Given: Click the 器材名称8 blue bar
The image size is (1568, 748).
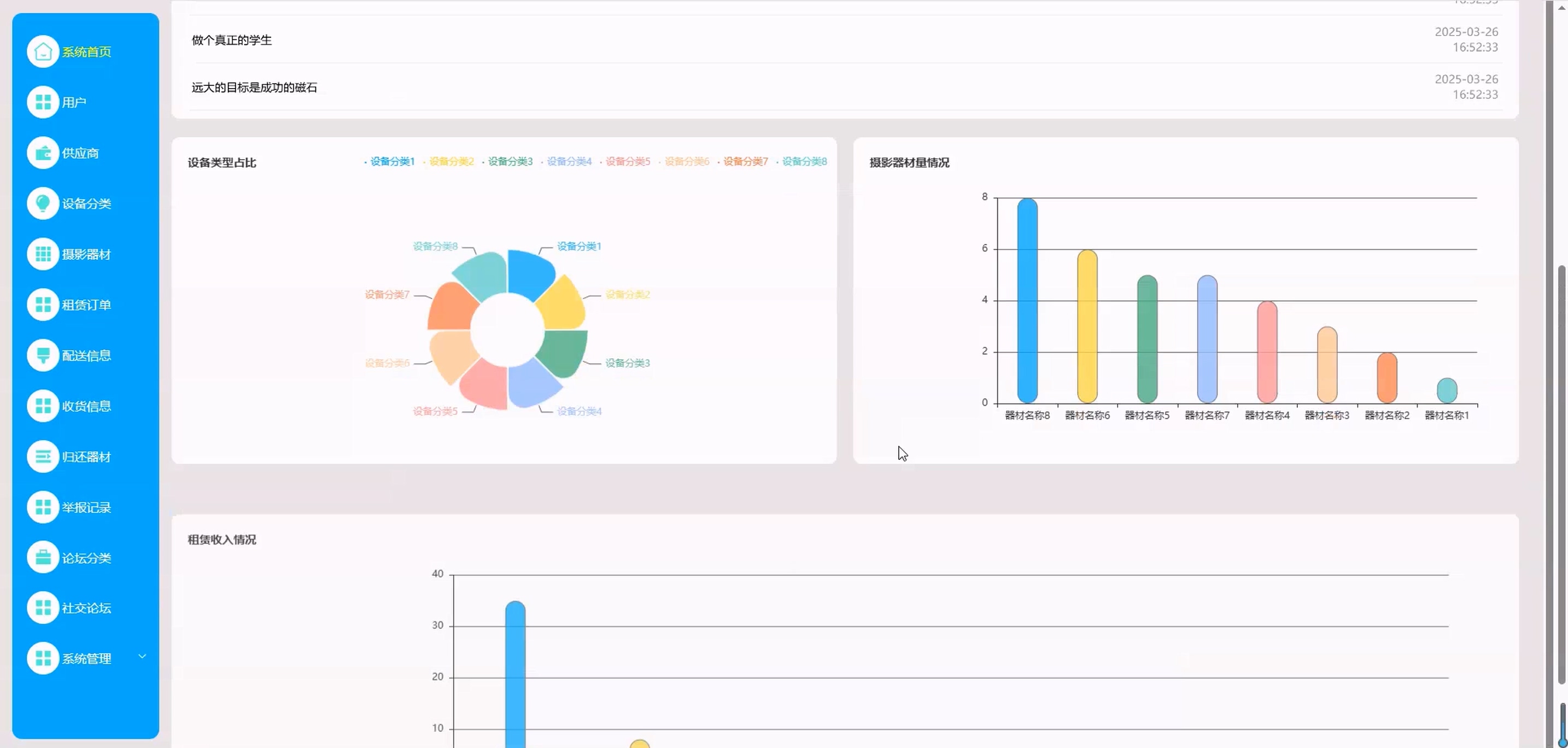Looking at the screenshot, I should 1027,301.
